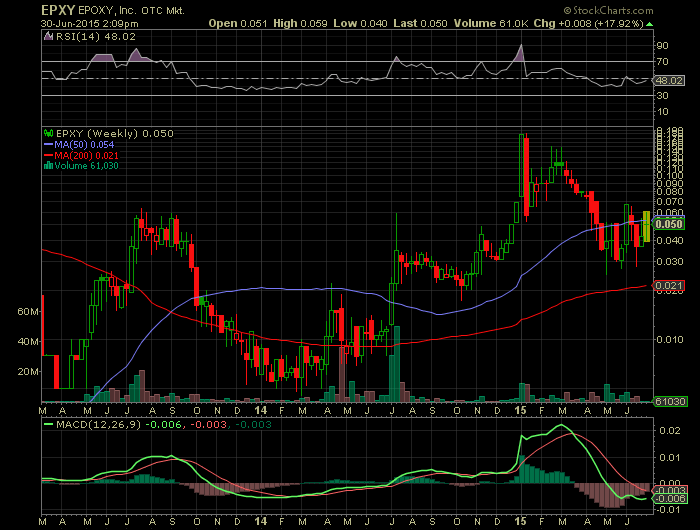Select the High 0.059 value in the header
The height and width of the screenshot is (530, 700).
(300, 24)
